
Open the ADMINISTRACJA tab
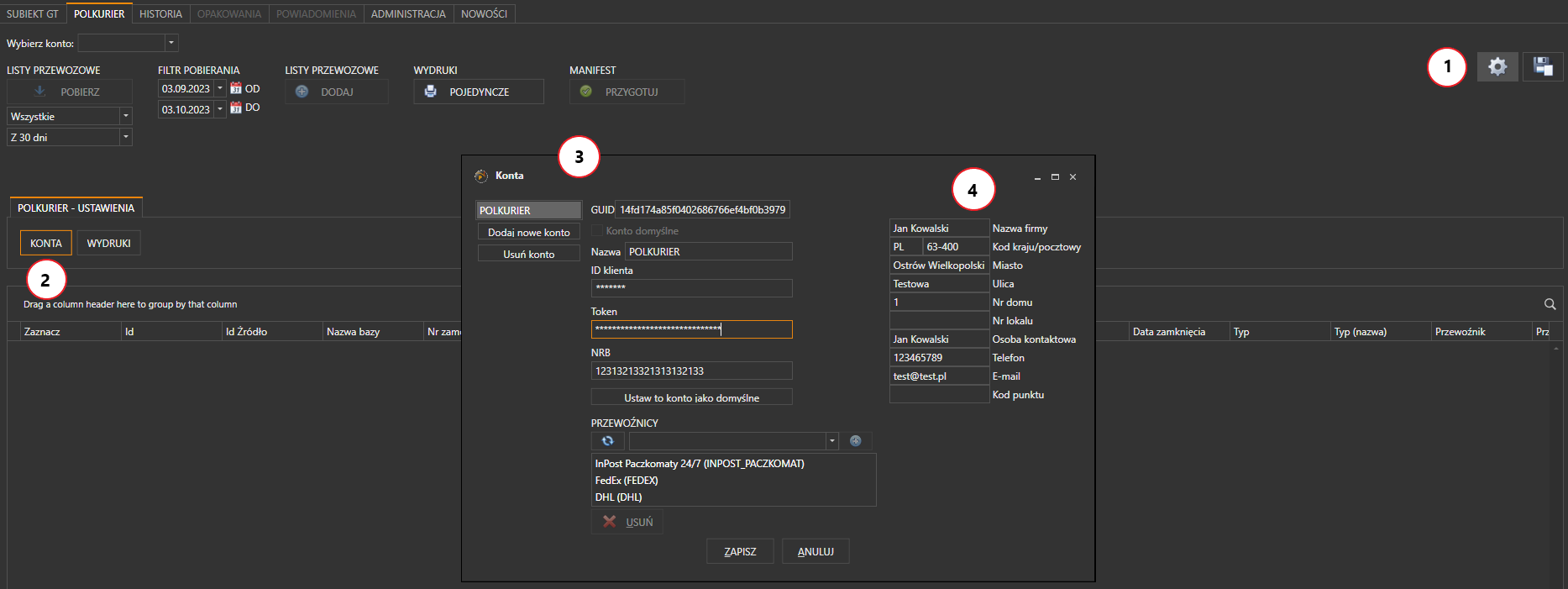point(408,14)
